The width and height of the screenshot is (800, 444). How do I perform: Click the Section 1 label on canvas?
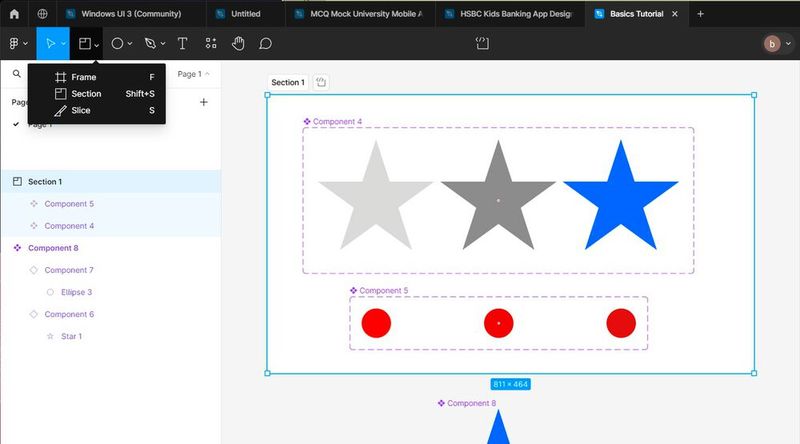[288, 82]
